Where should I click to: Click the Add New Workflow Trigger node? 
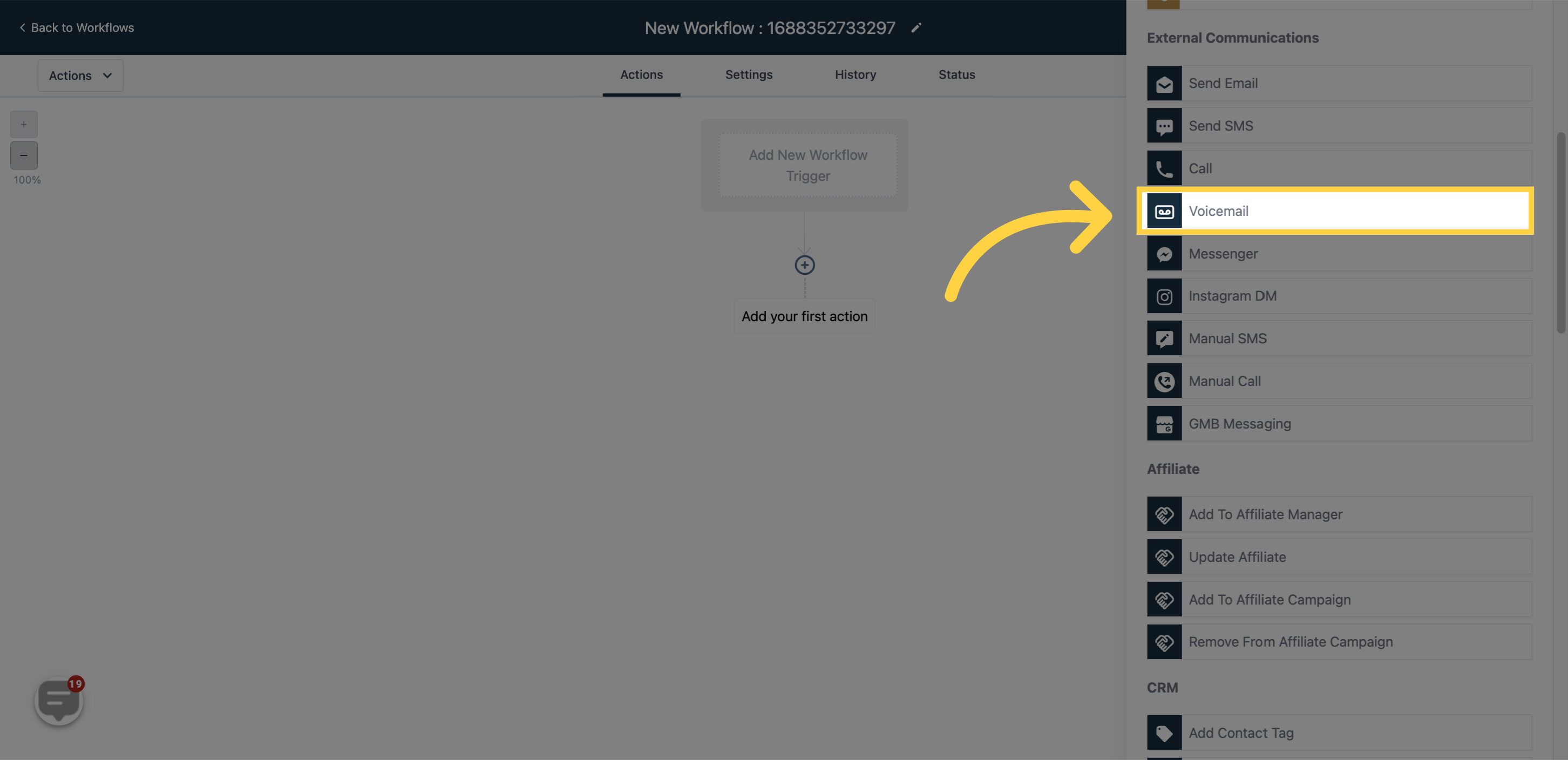tap(807, 164)
